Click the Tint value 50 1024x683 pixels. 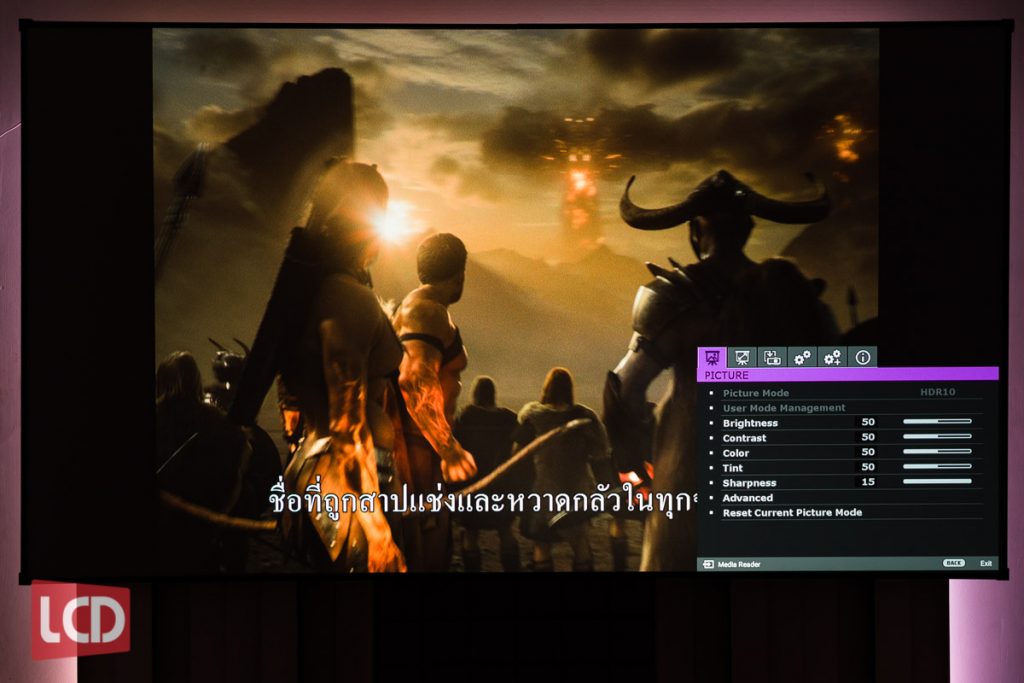pos(868,468)
